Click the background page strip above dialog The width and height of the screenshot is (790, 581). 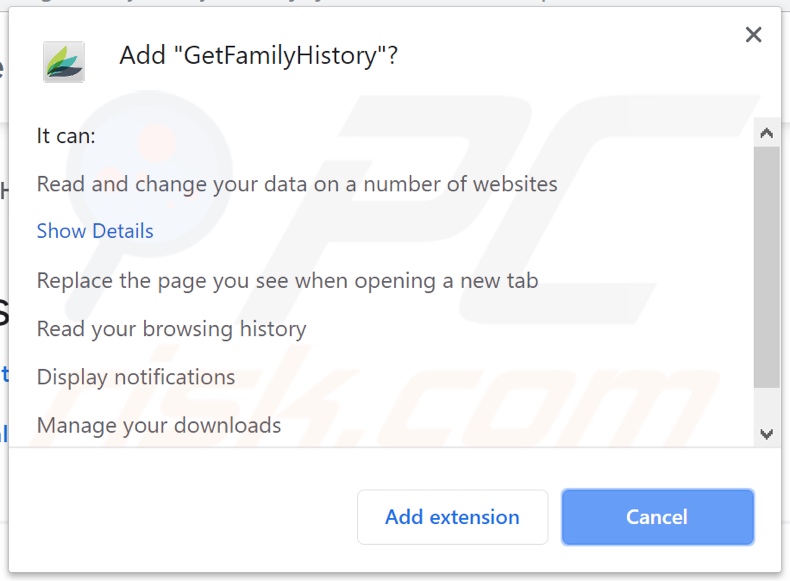pyautogui.click(x=400, y=3)
